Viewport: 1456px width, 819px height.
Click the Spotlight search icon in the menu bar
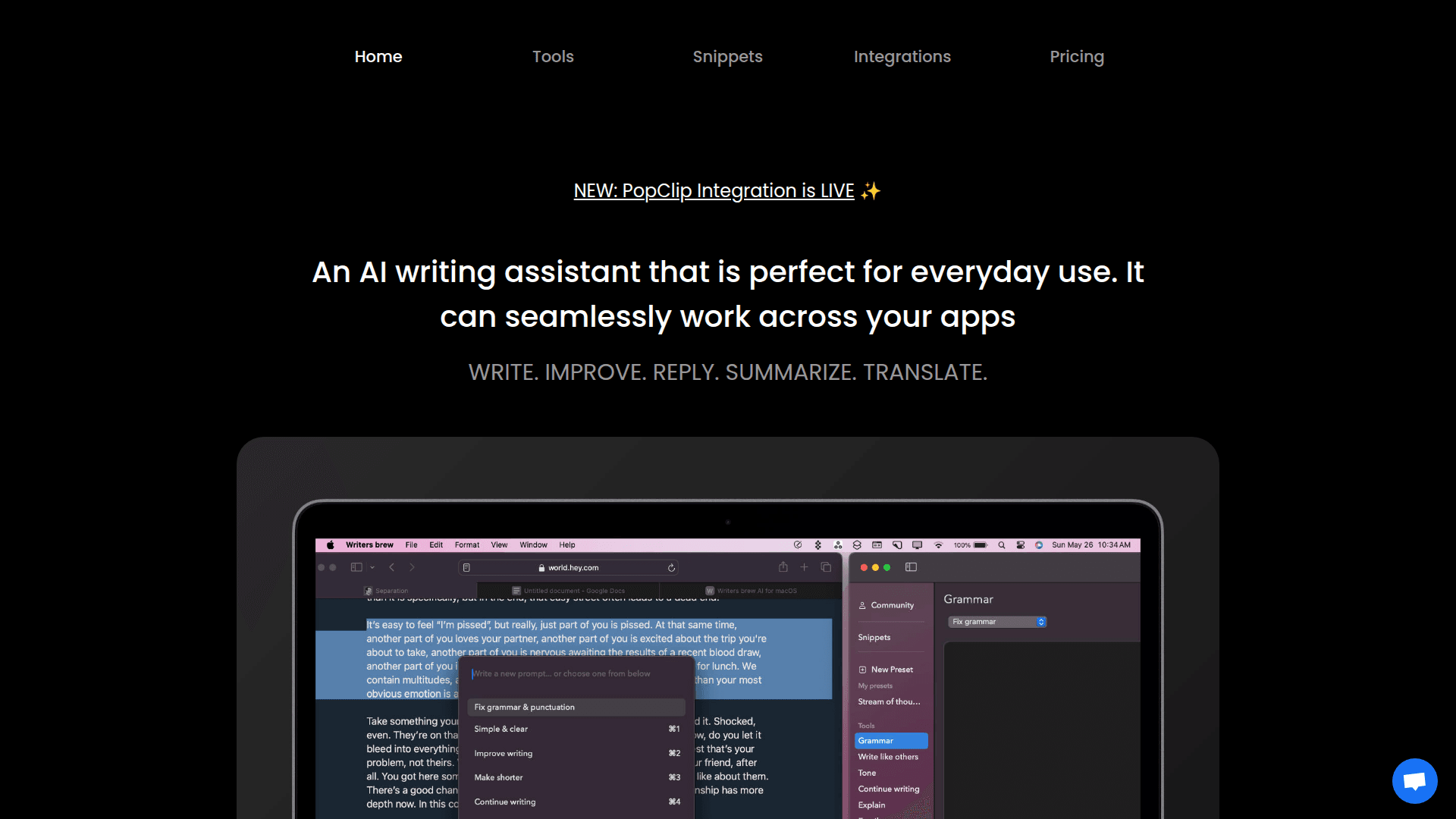point(1001,545)
